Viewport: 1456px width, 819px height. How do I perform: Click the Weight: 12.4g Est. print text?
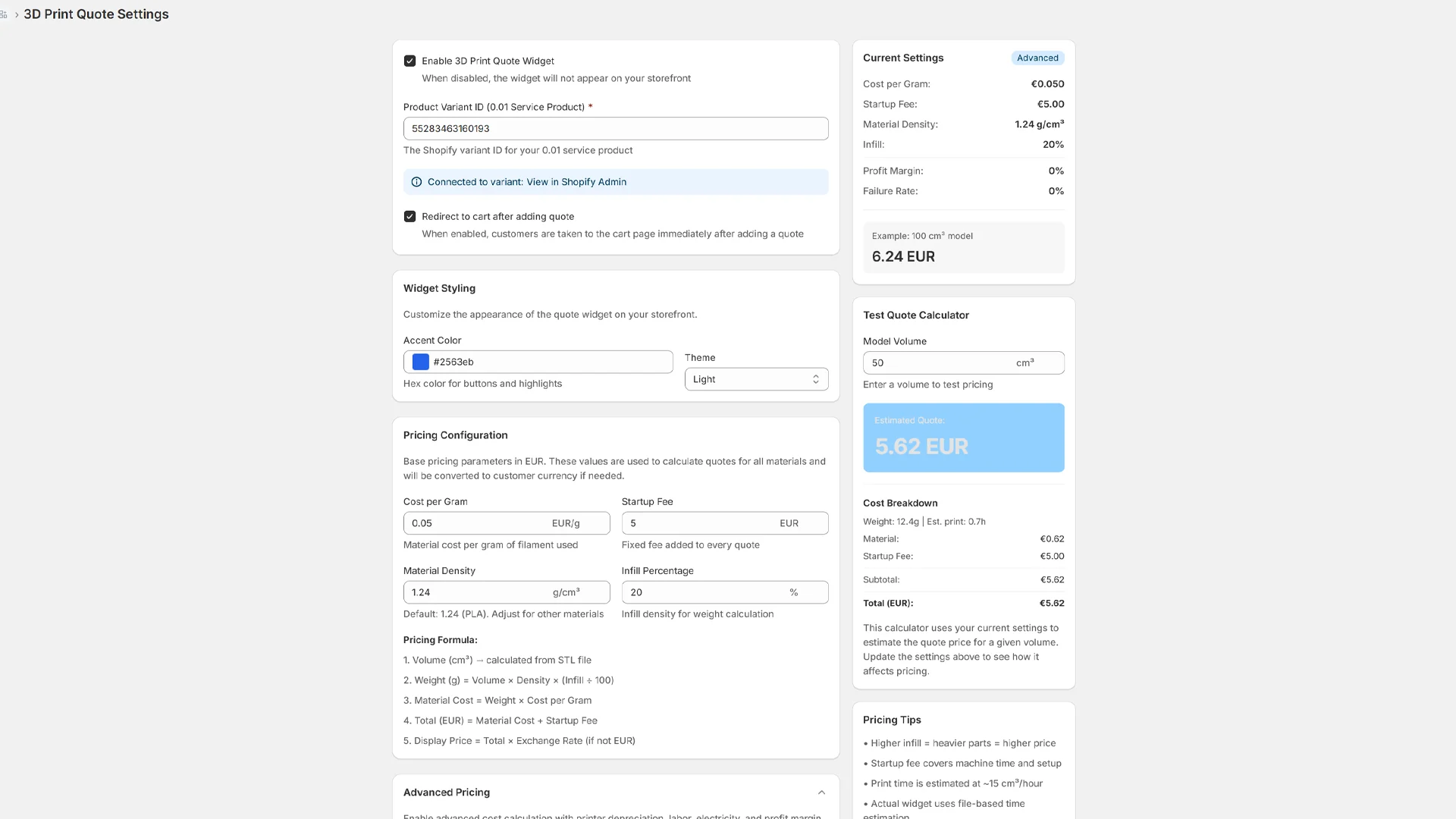coord(924,522)
